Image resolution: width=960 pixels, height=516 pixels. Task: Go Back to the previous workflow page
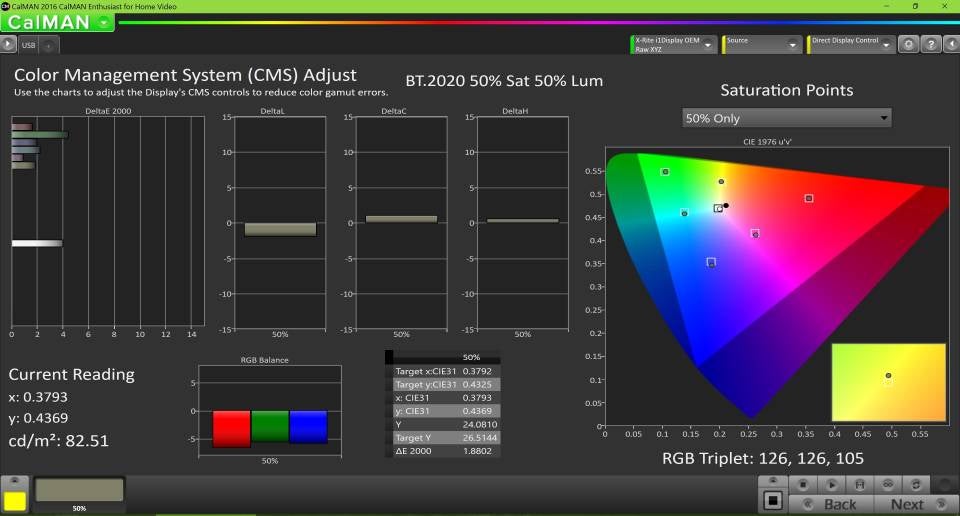click(831, 504)
